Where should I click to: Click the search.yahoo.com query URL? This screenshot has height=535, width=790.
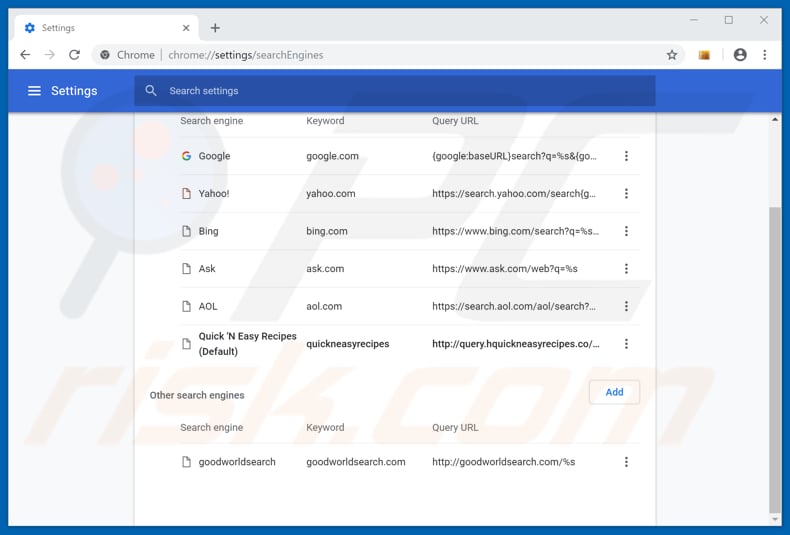pos(514,193)
